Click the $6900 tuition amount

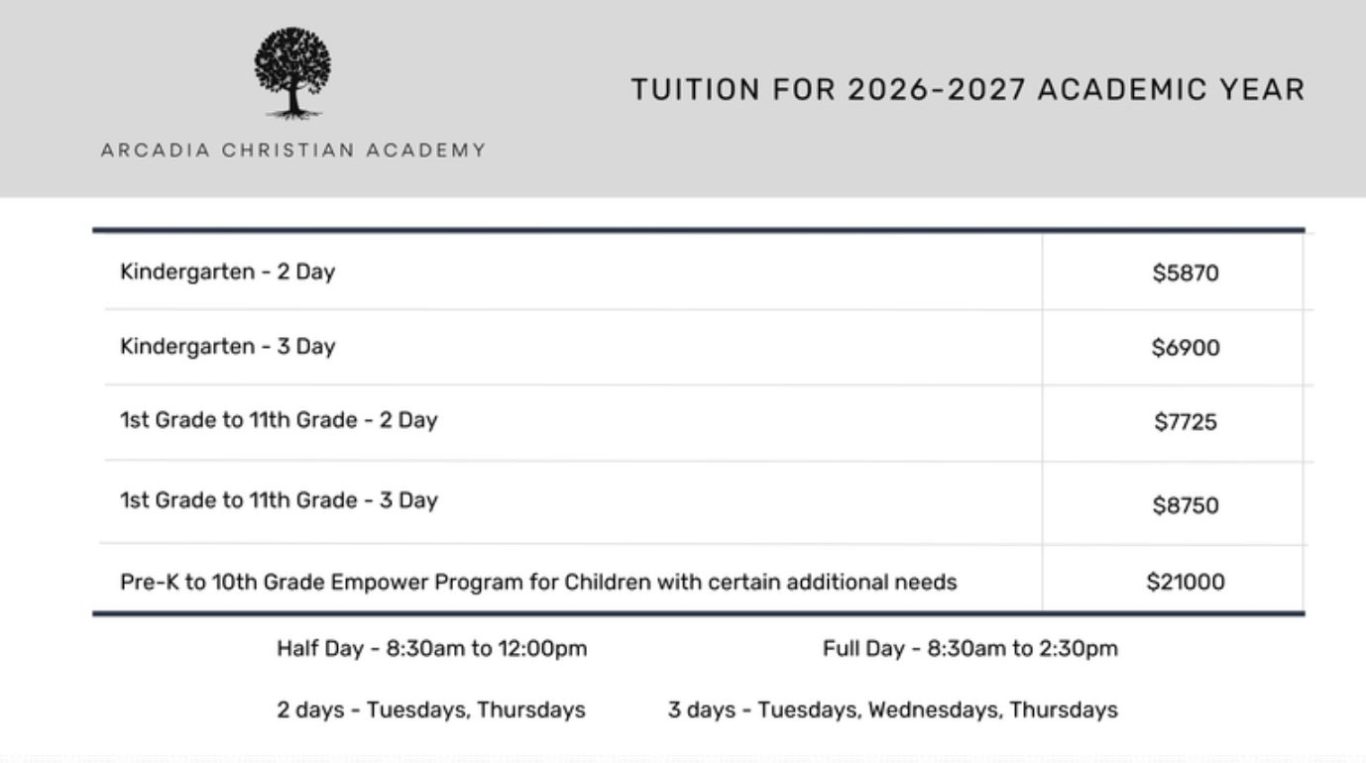(1185, 348)
